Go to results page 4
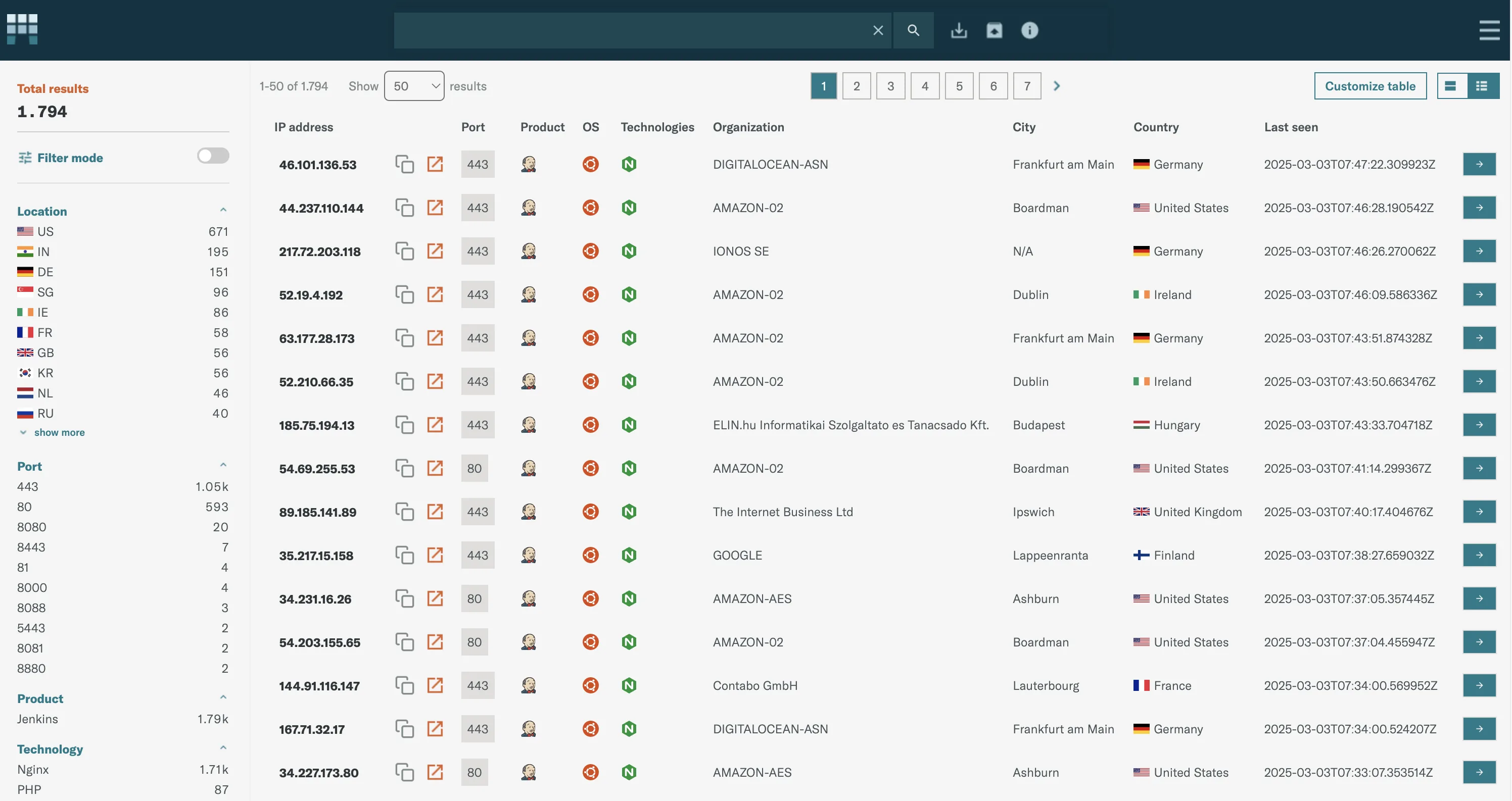 click(925, 86)
